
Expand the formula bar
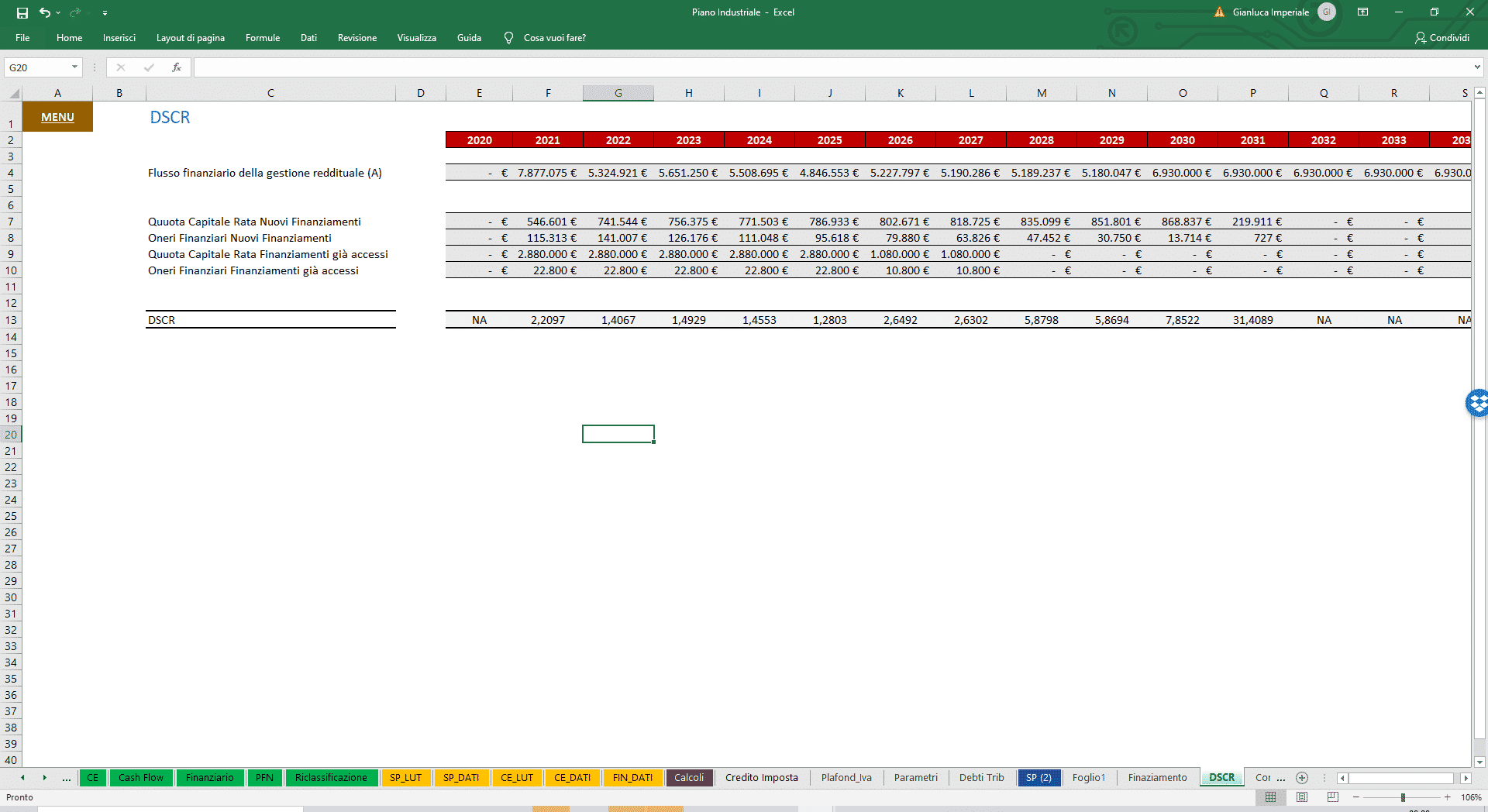[x=1477, y=67]
